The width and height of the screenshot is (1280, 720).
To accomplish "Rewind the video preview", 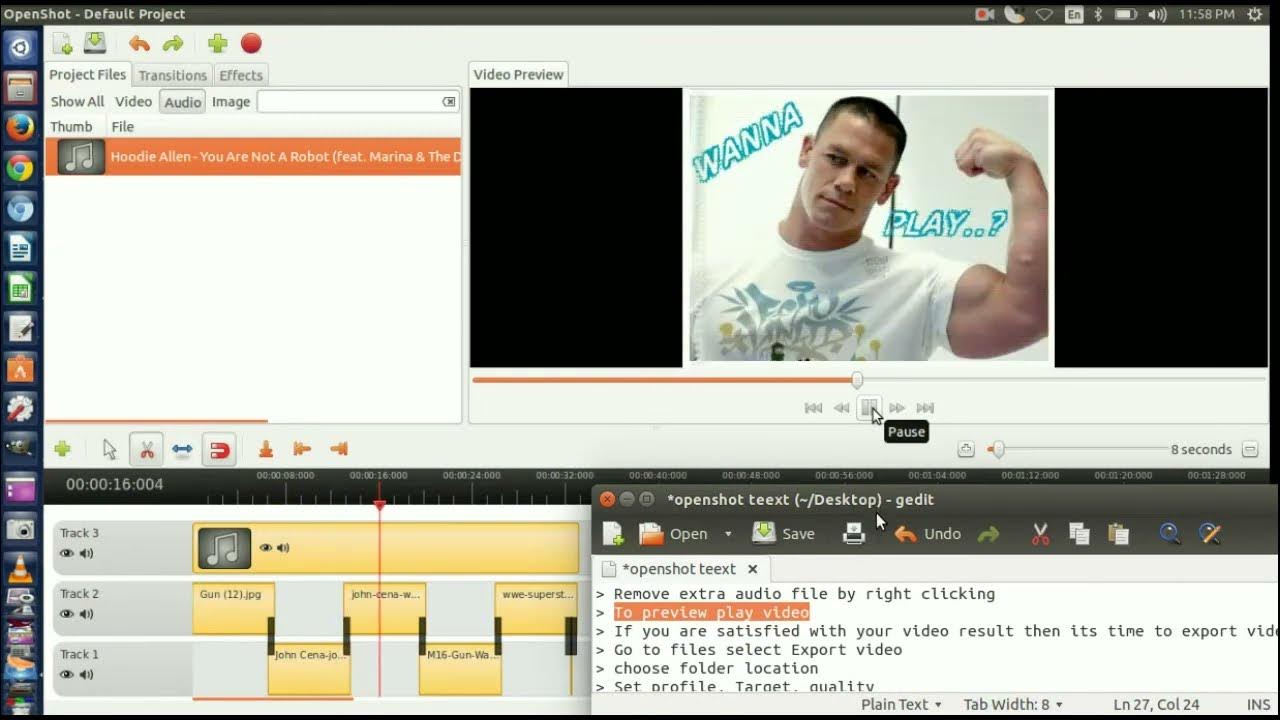I will point(841,408).
